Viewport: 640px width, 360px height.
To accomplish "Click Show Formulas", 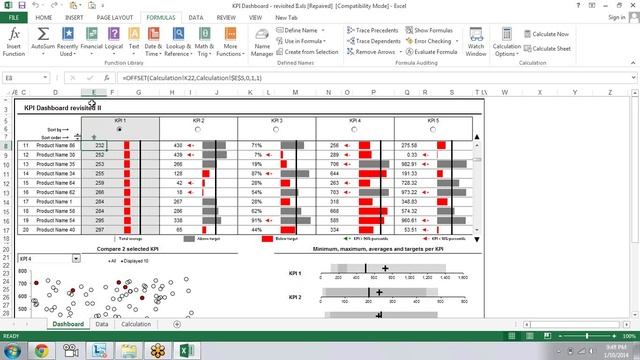I will coord(429,30).
